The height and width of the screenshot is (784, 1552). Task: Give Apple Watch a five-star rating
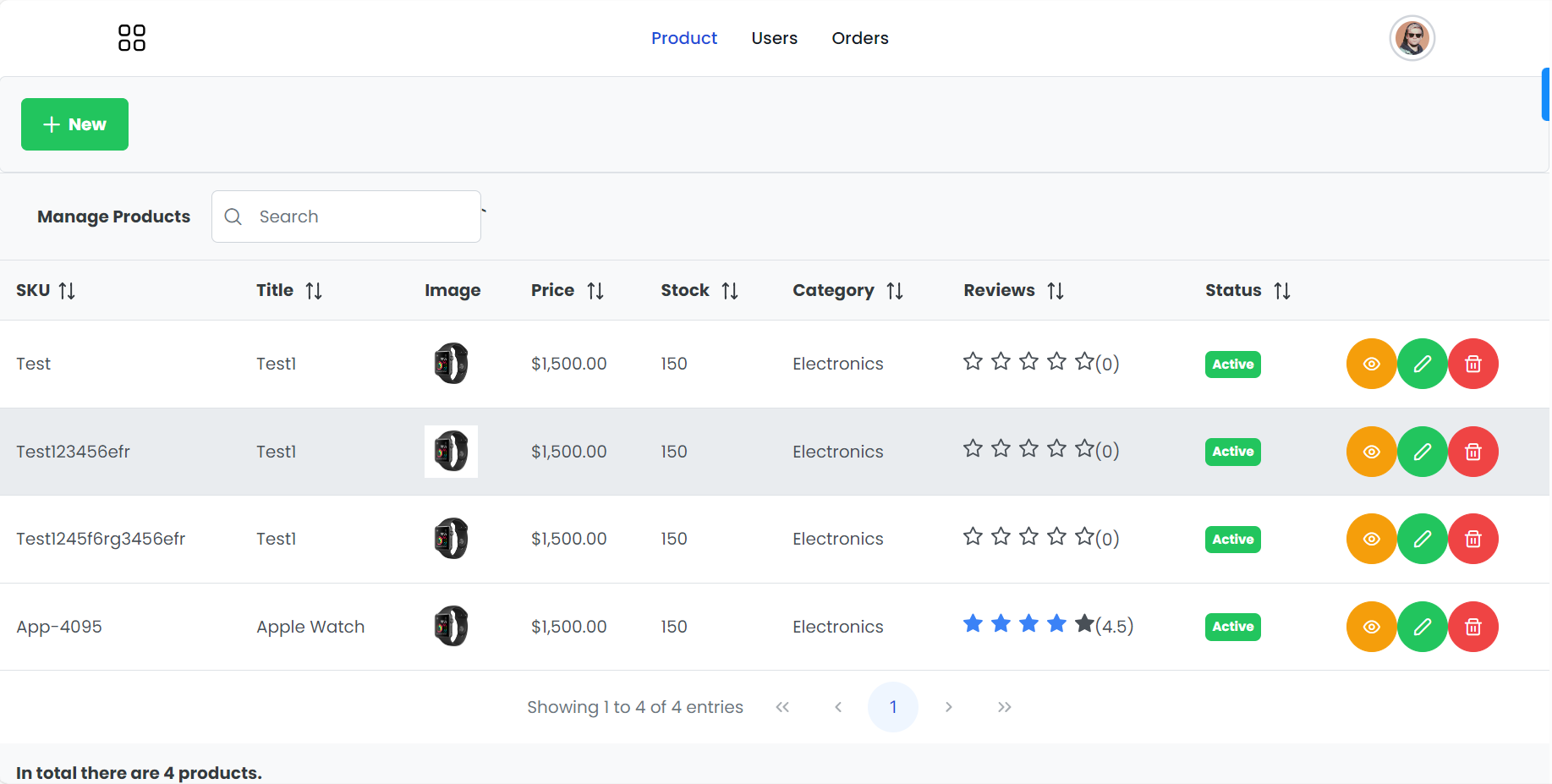(x=1083, y=623)
